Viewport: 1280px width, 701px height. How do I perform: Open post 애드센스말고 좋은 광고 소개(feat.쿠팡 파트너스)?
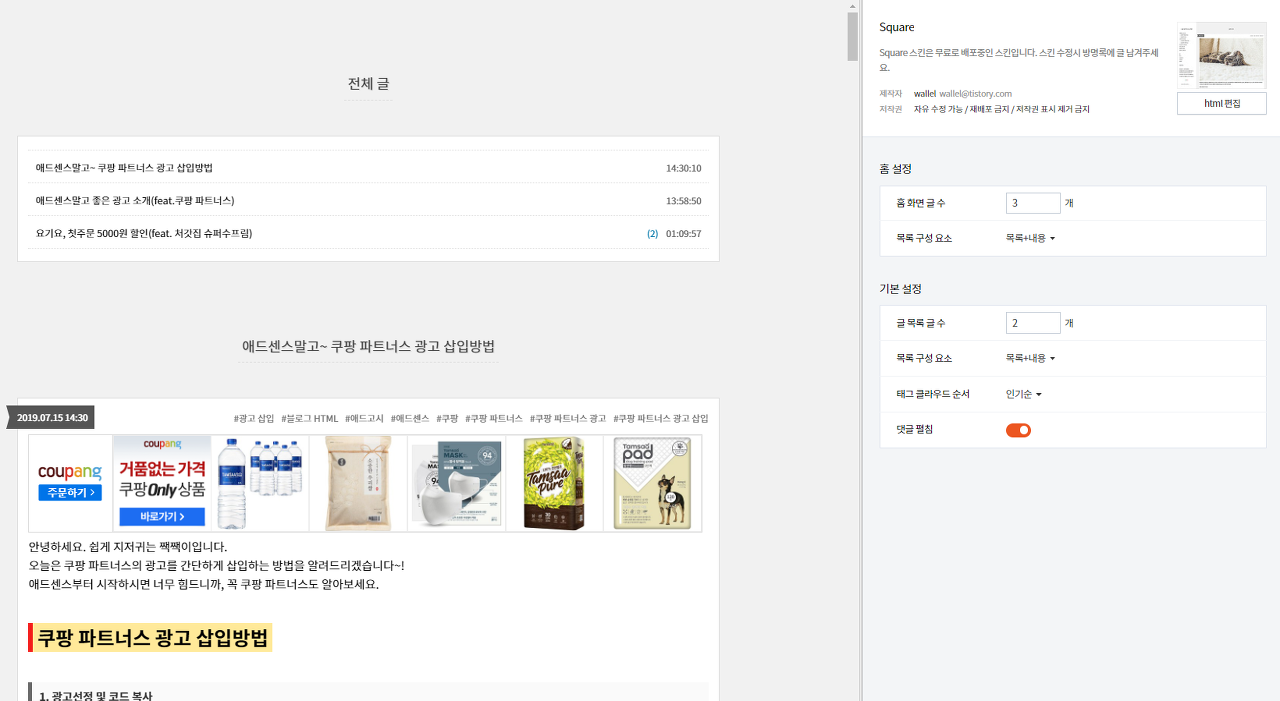coord(135,201)
